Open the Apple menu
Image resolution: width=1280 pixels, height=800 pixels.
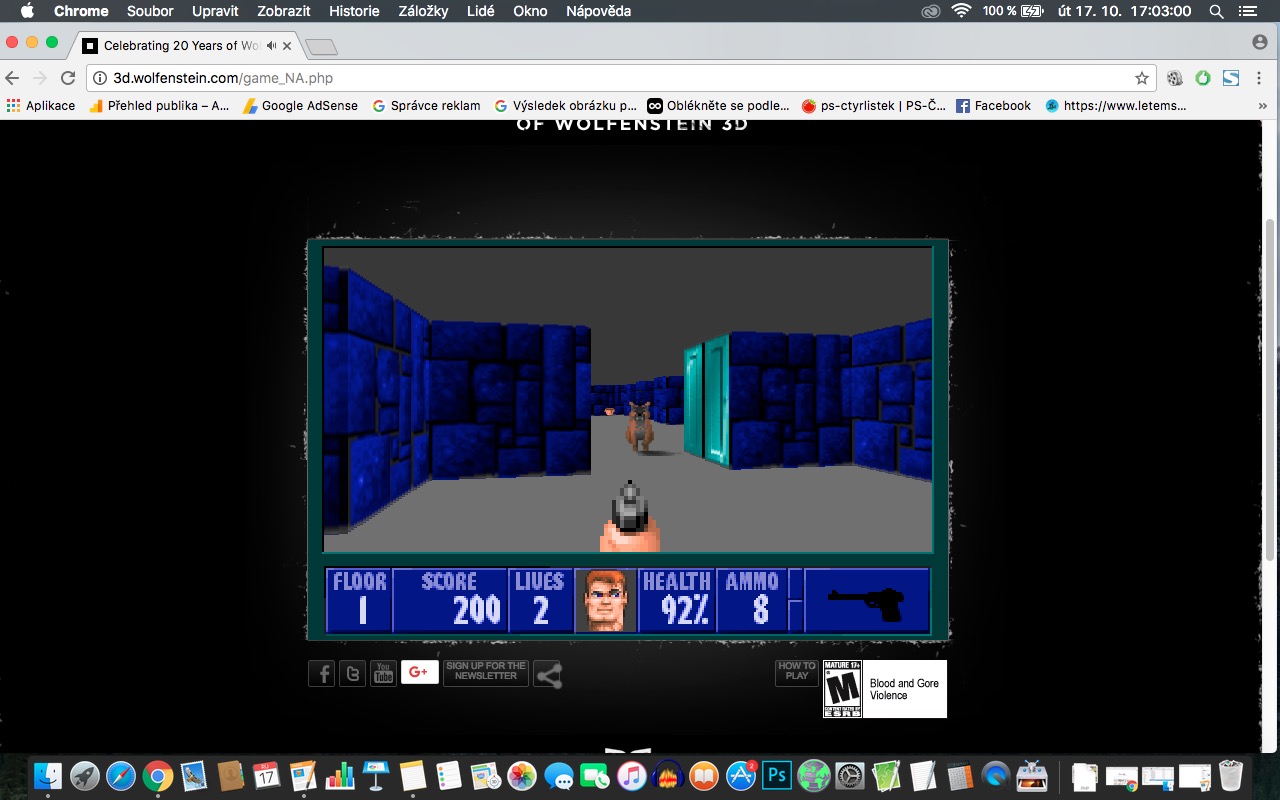click(x=26, y=11)
